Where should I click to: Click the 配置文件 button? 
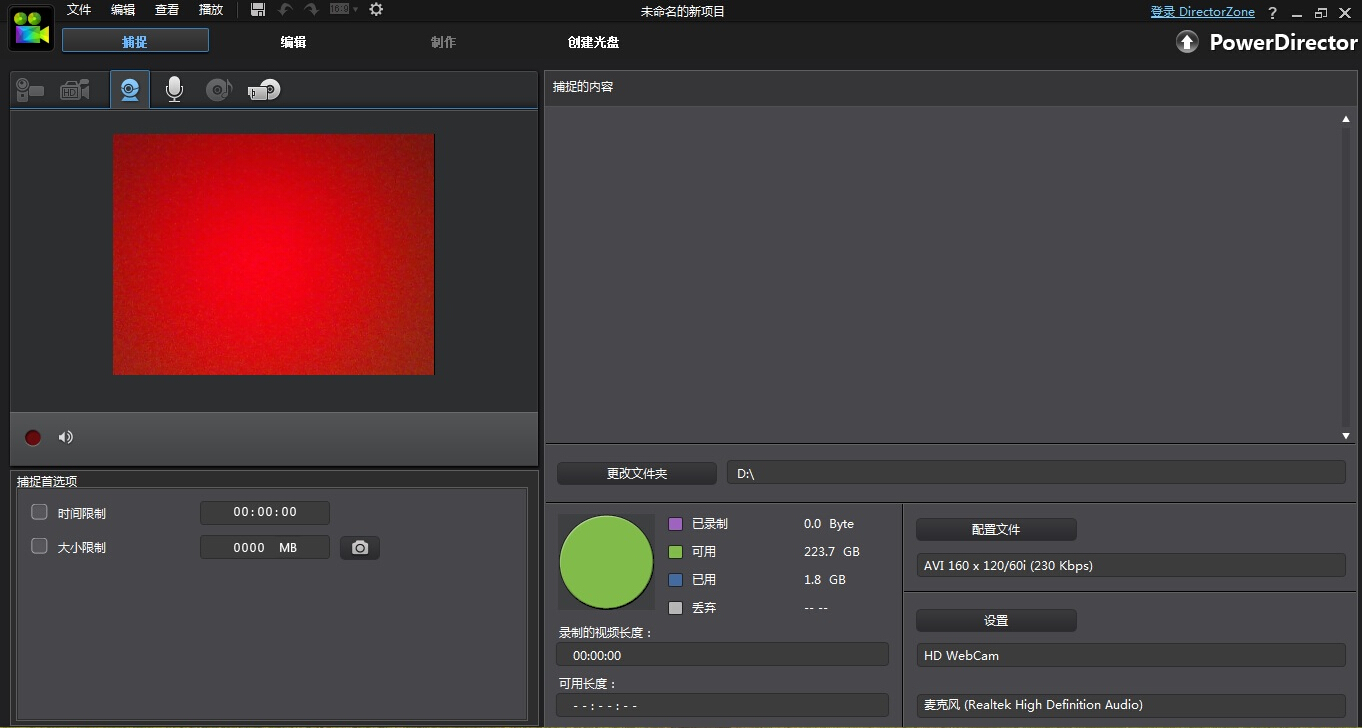996,529
